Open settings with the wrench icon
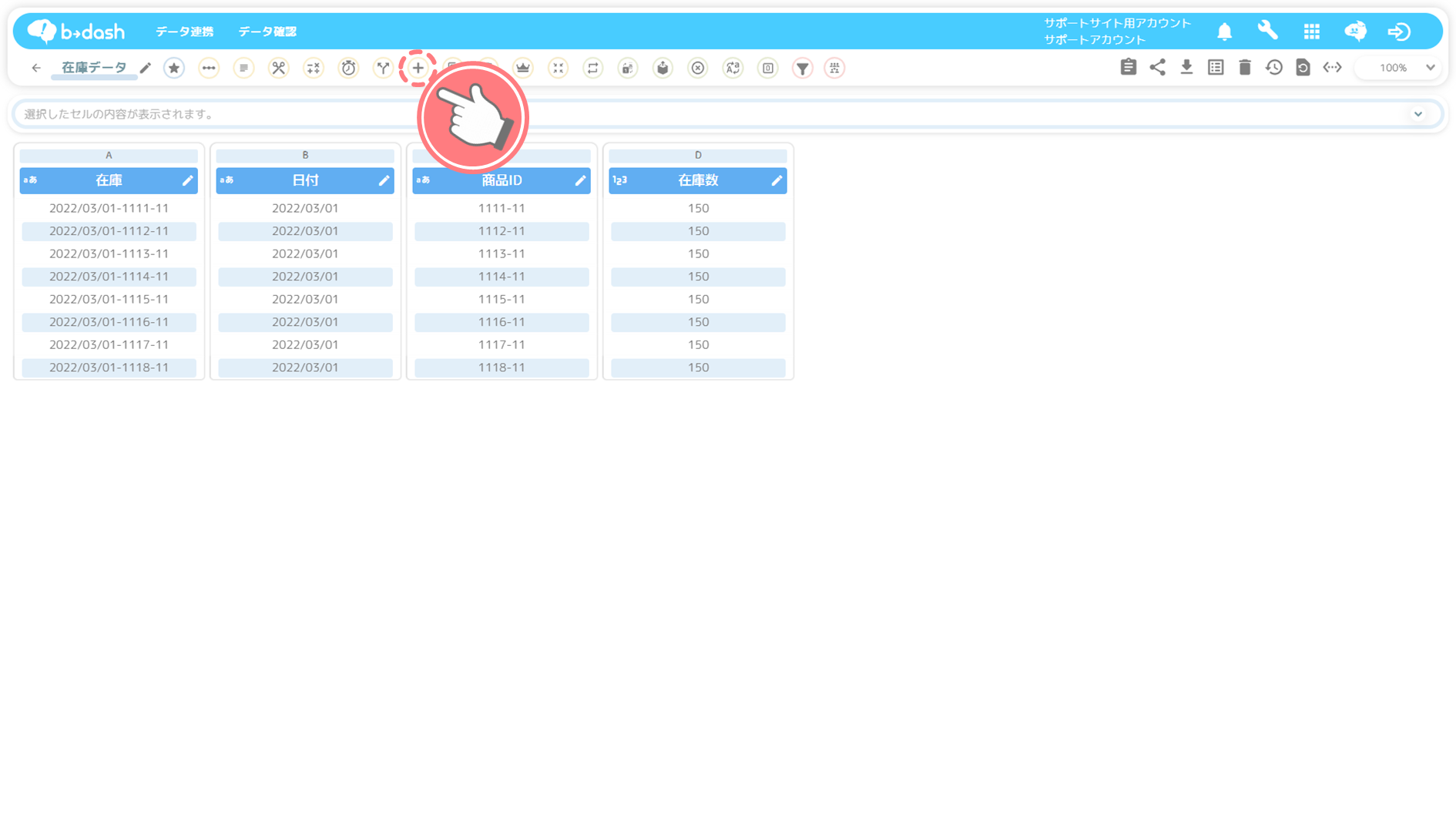Image resolution: width=1456 pixels, height=819 pixels. (1267, 31)
